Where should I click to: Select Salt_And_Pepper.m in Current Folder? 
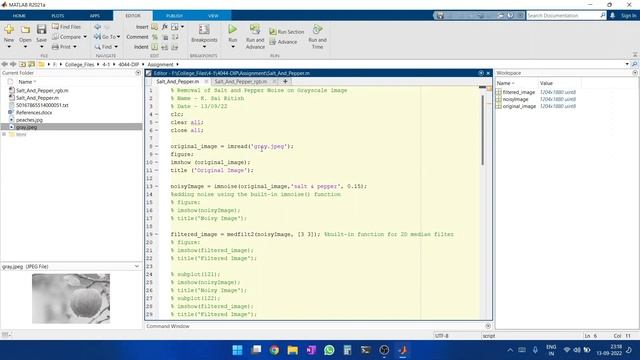[x=37, y=98]
